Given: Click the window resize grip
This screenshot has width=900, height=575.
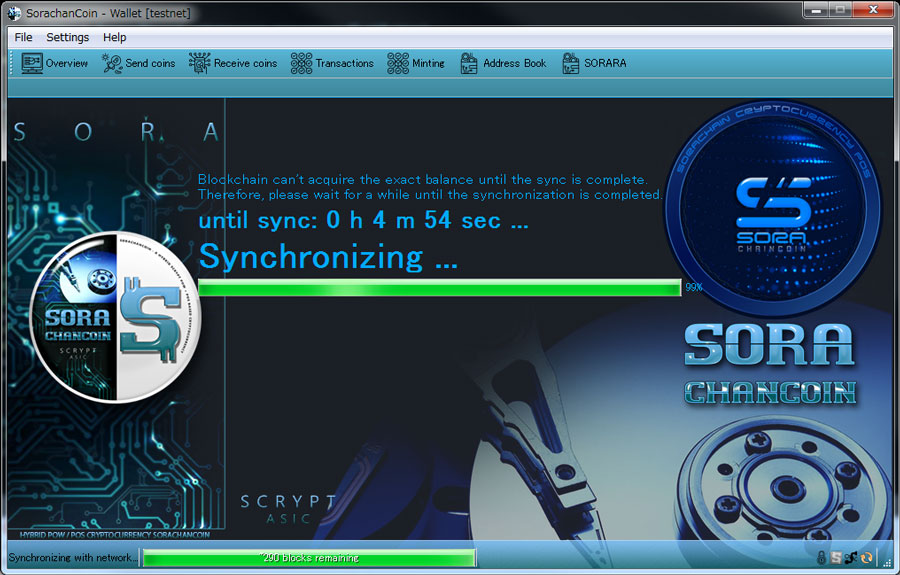Looking at the screenshot, I should [887, 562].
